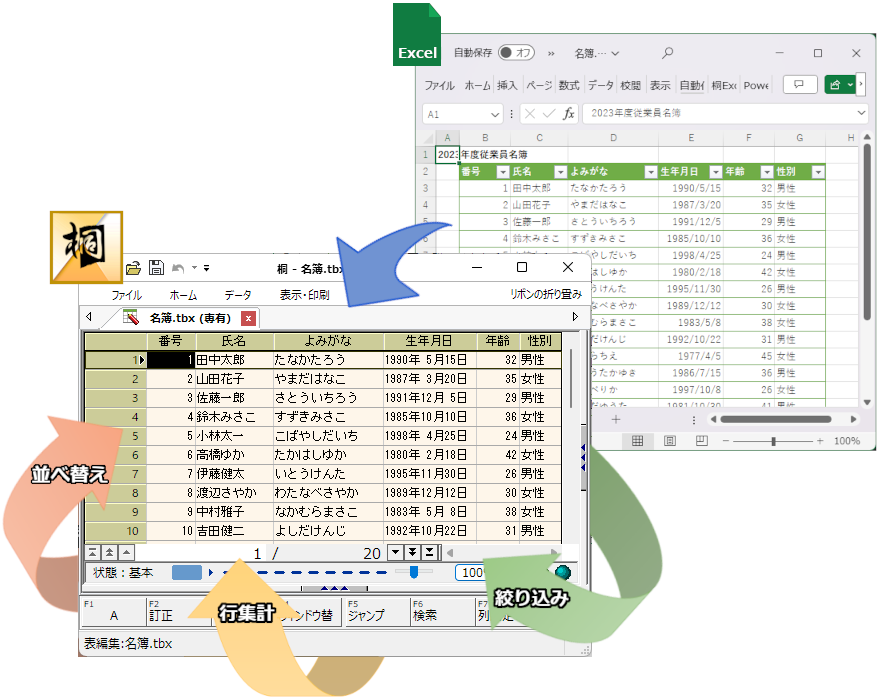Click the fx insert function icon
Screen dimensions: 880x700
[568, 114]
